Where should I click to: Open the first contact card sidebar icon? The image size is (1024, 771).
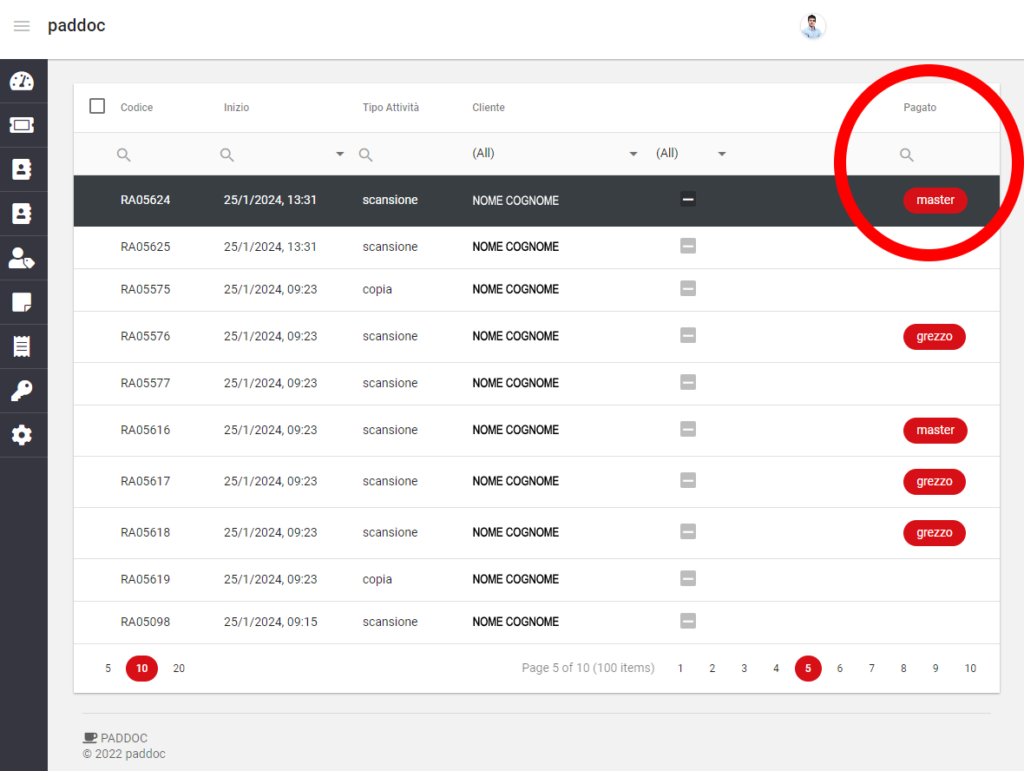22,169
